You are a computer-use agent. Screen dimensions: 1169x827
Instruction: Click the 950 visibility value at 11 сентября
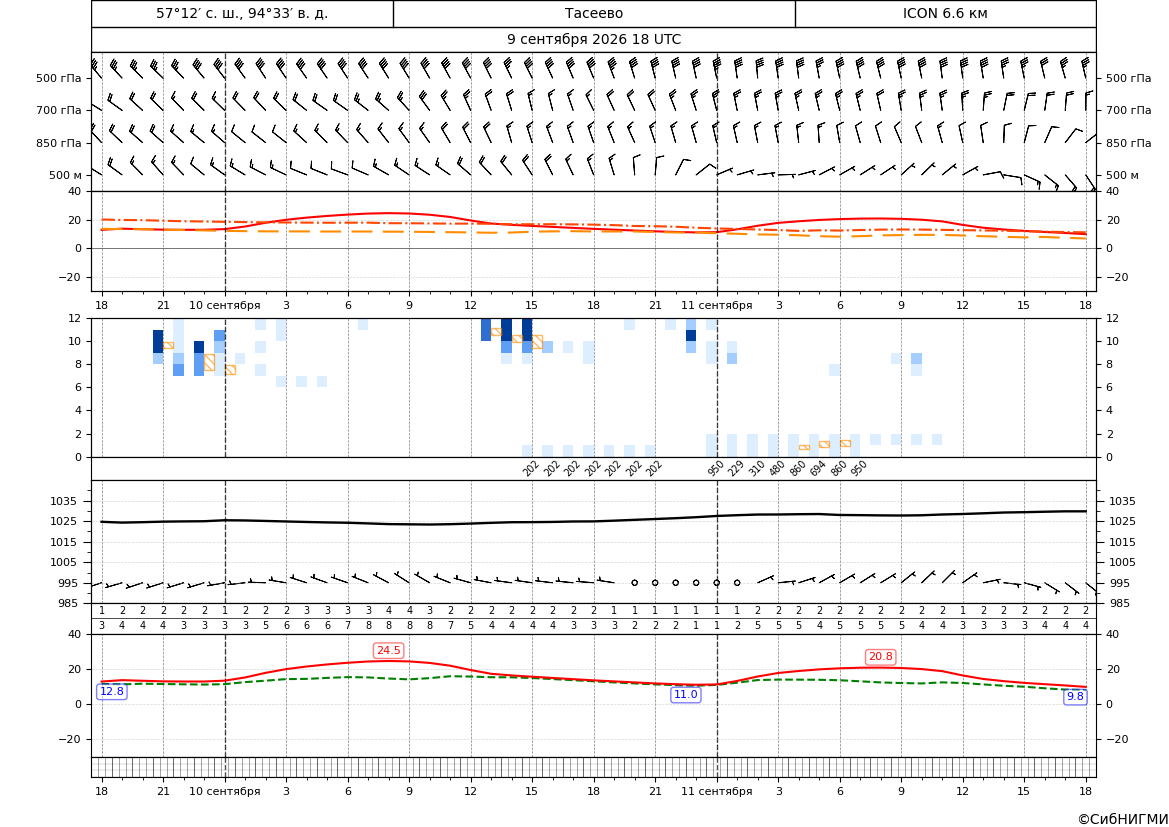[x=716, y=468]
